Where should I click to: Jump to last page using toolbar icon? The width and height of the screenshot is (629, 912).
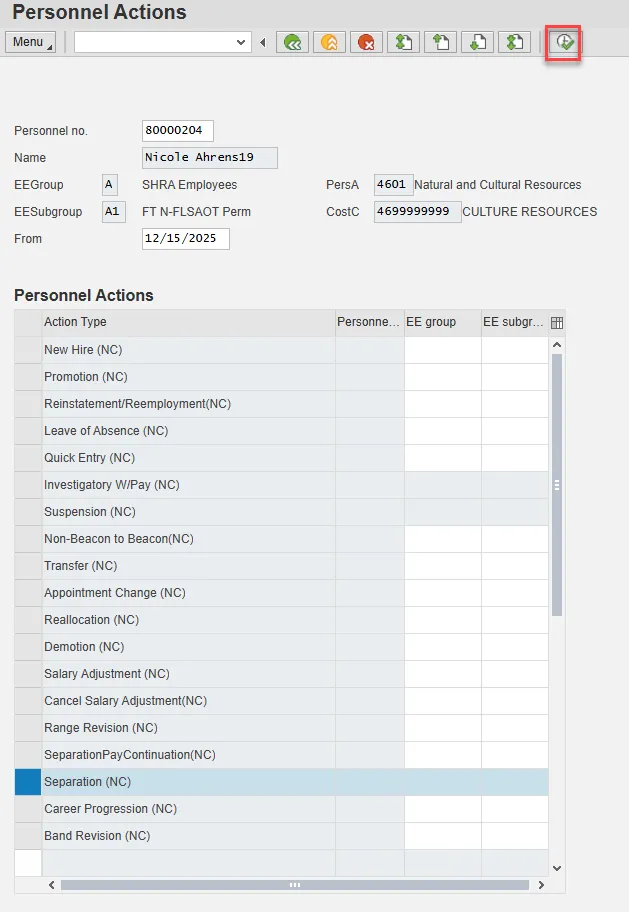pyautogui.click(x=514, y=42)
